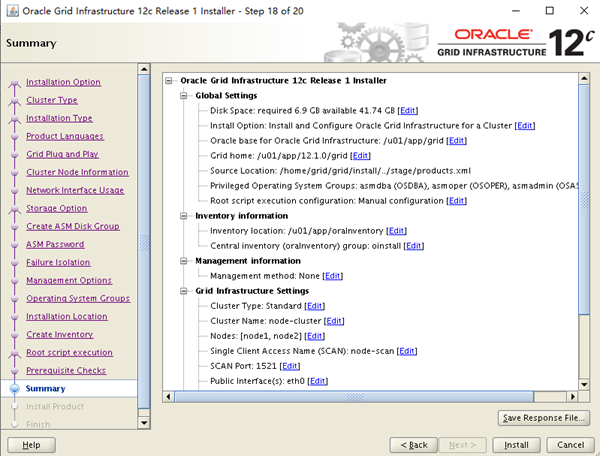Click the Java installer icon in title bar
This screenshot has width=600, height=456.
pos(12,10)
